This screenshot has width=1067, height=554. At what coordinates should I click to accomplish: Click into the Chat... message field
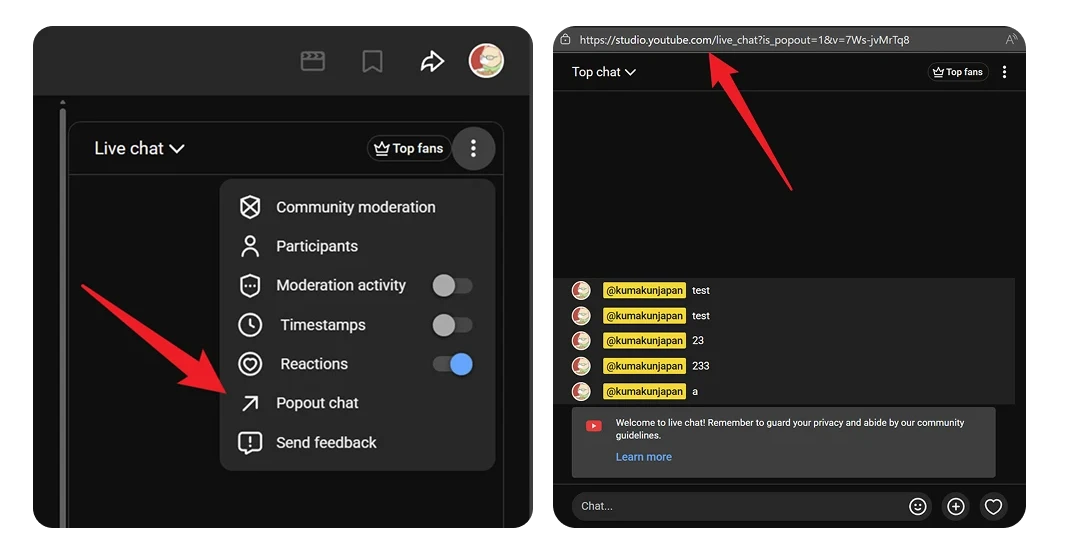click(x=735, y=506)
